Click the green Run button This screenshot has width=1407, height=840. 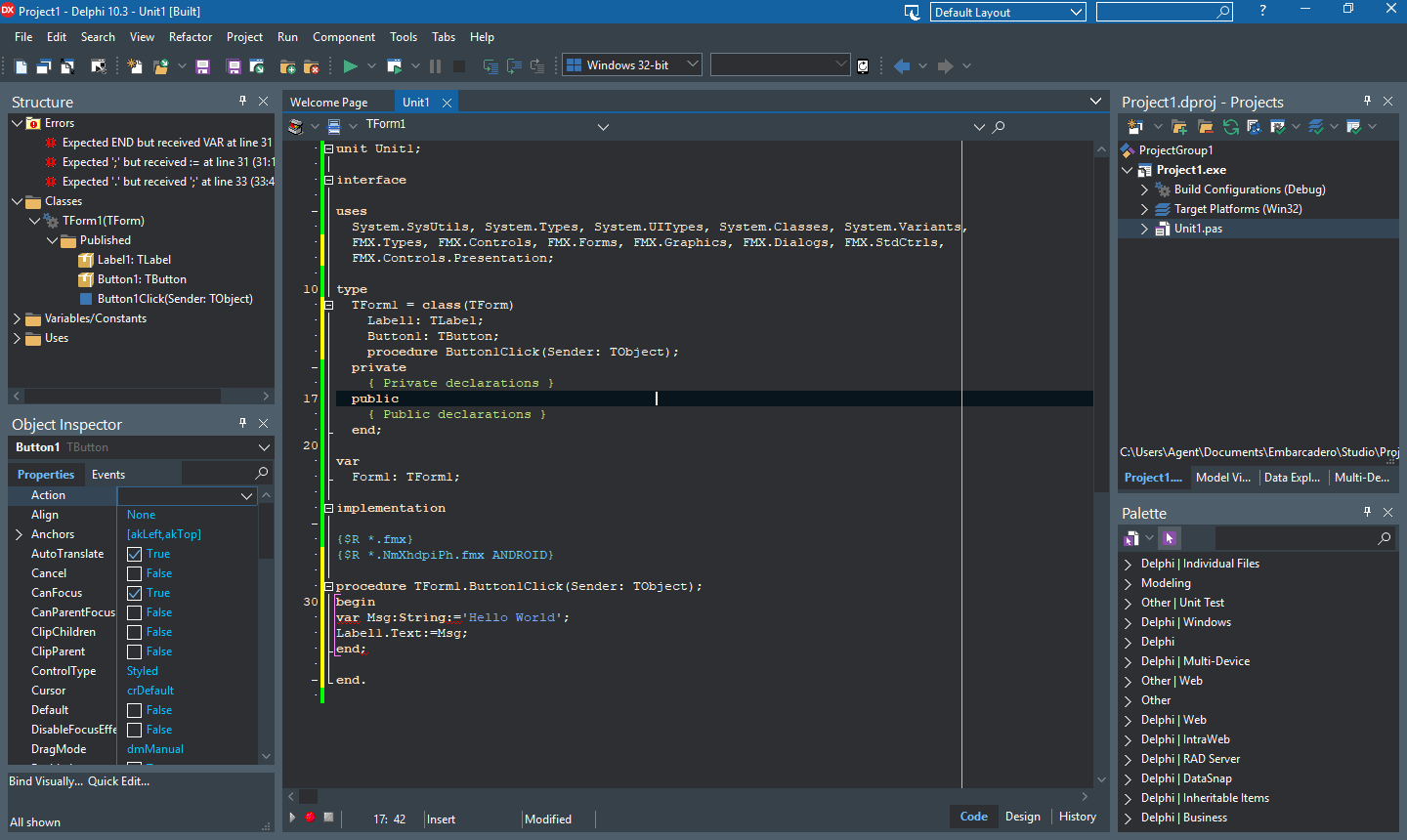click(350, 66)
